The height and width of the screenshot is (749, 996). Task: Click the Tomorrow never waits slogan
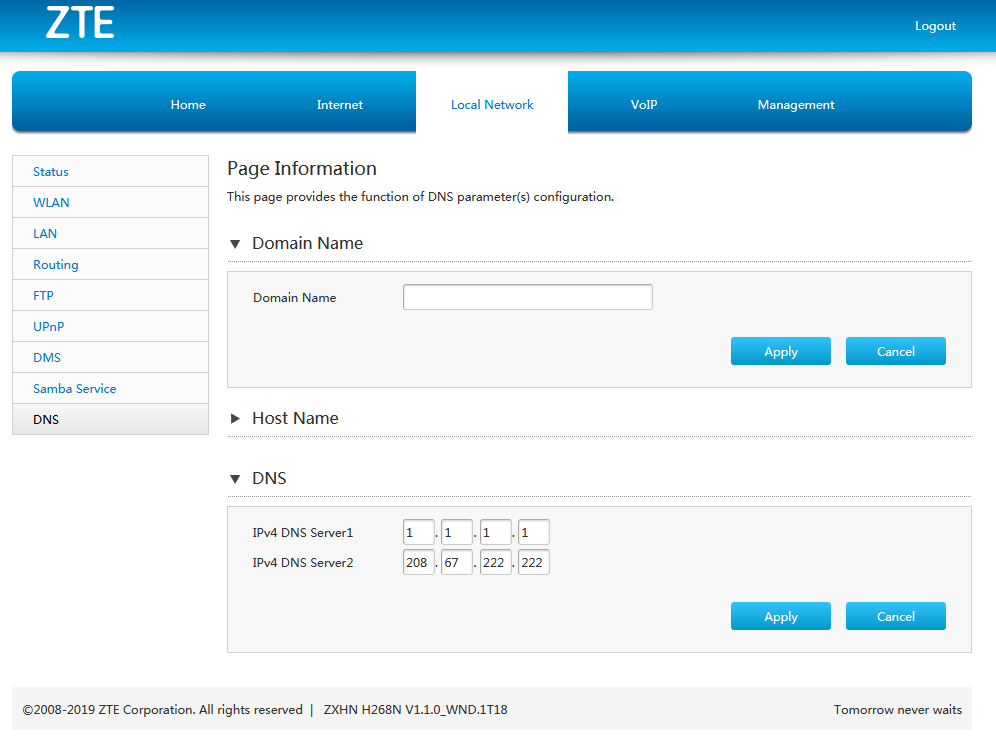coord(898,710)
